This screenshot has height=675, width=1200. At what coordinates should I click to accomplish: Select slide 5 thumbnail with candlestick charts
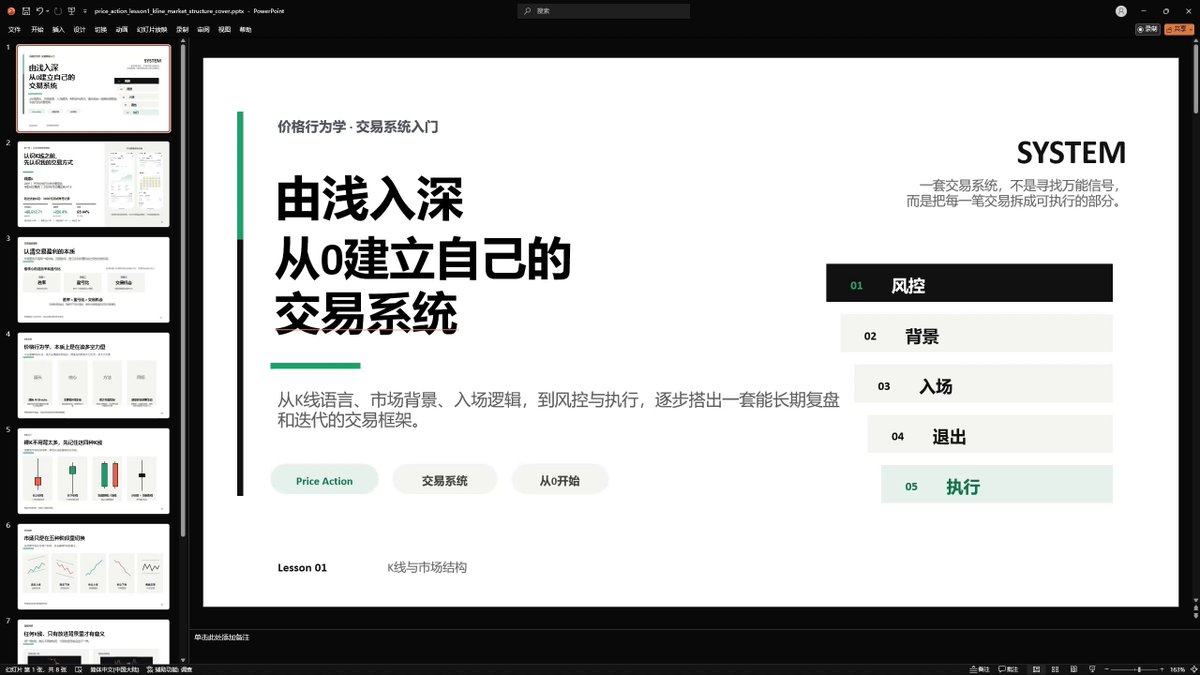pos(94,471)
